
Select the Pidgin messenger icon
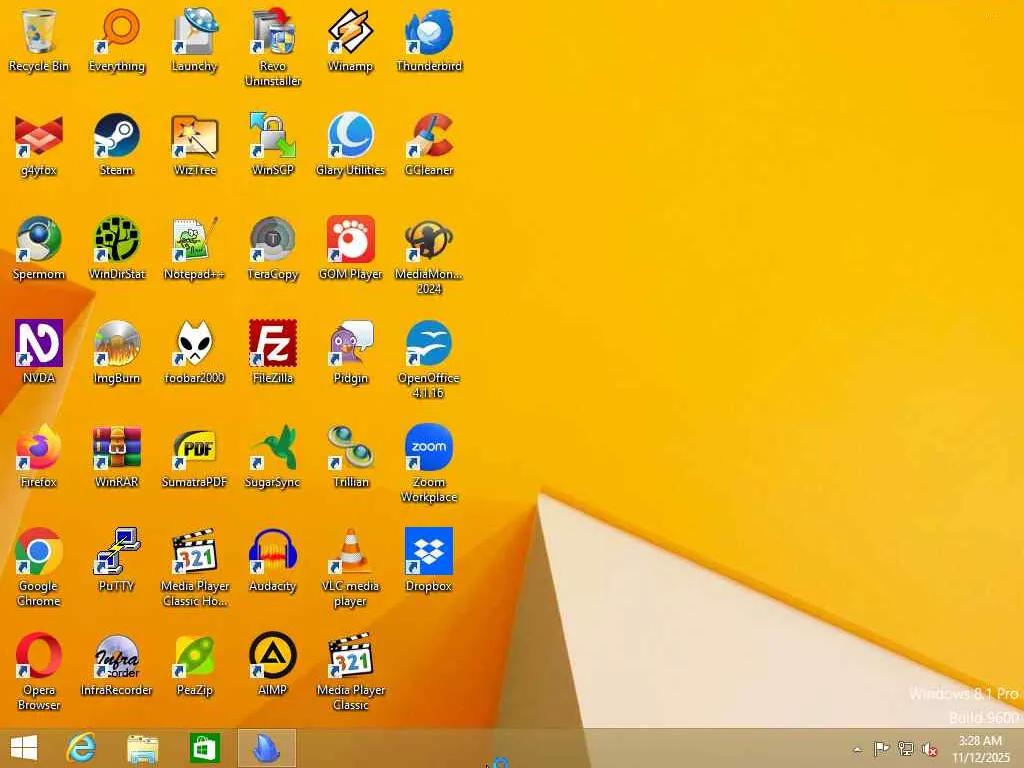(x=351, y=351)
